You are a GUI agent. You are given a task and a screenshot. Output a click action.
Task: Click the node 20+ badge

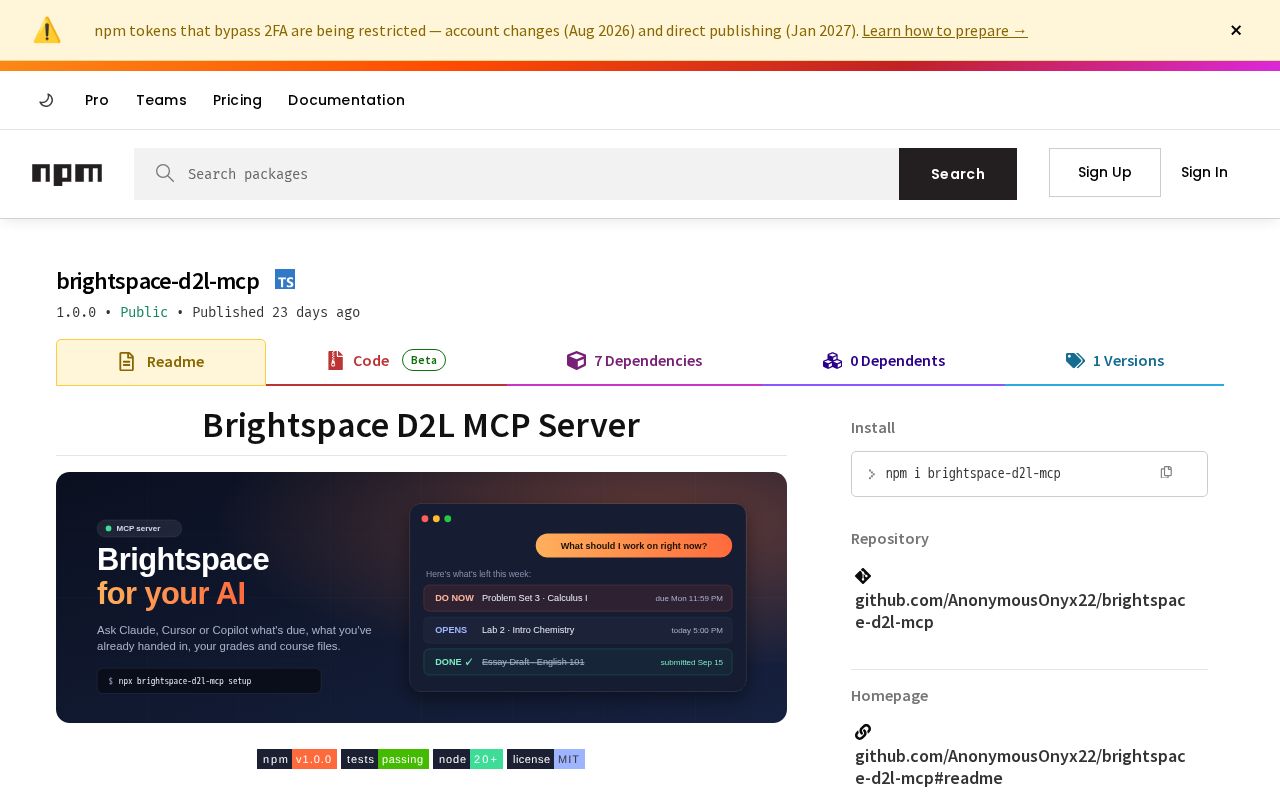click(x=468, y=759)
